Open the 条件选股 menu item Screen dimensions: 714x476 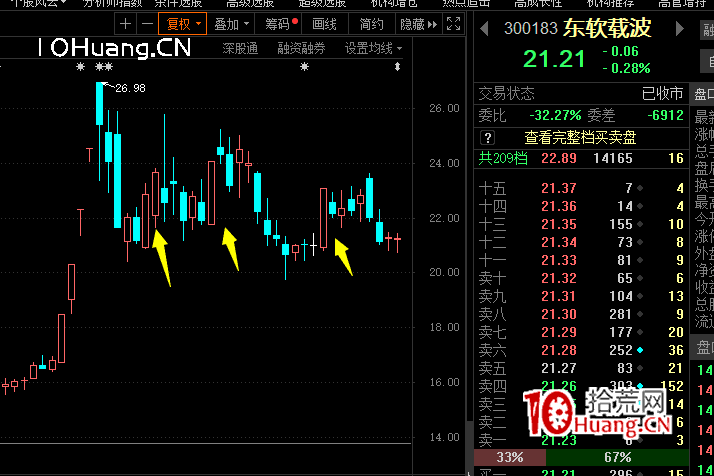pos(178,3)
